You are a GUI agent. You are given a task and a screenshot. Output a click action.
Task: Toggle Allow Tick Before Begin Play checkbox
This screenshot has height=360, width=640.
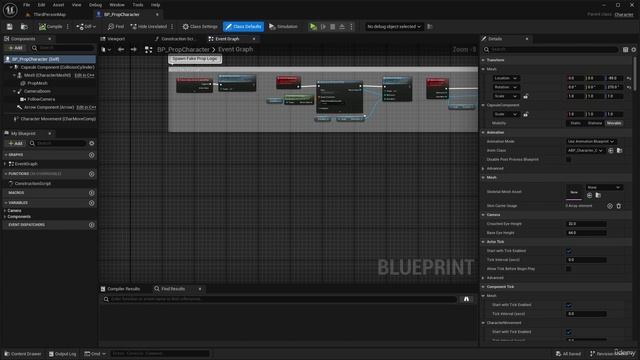click(569, 269)
